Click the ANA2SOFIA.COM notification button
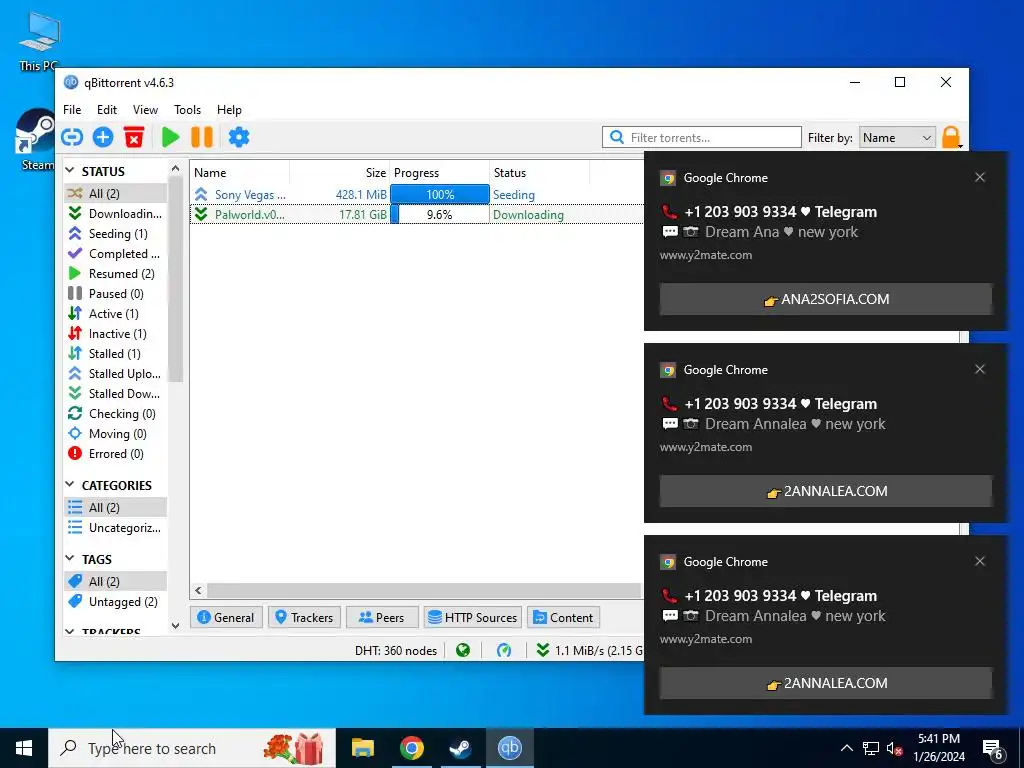 click(825, 299)
